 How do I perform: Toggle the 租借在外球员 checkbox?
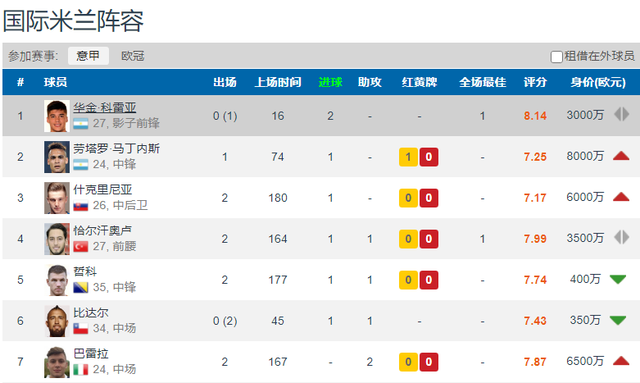tap(556, 56)
